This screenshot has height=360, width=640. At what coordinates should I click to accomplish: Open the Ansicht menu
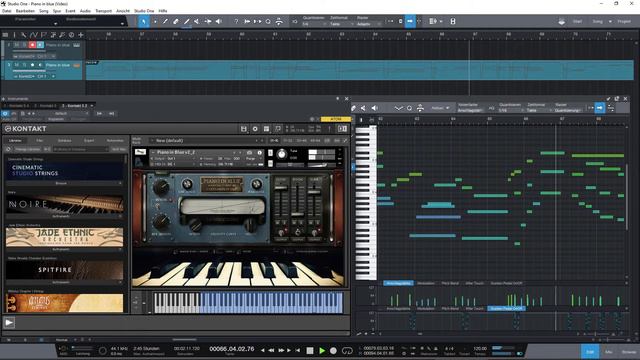(123, 11)
